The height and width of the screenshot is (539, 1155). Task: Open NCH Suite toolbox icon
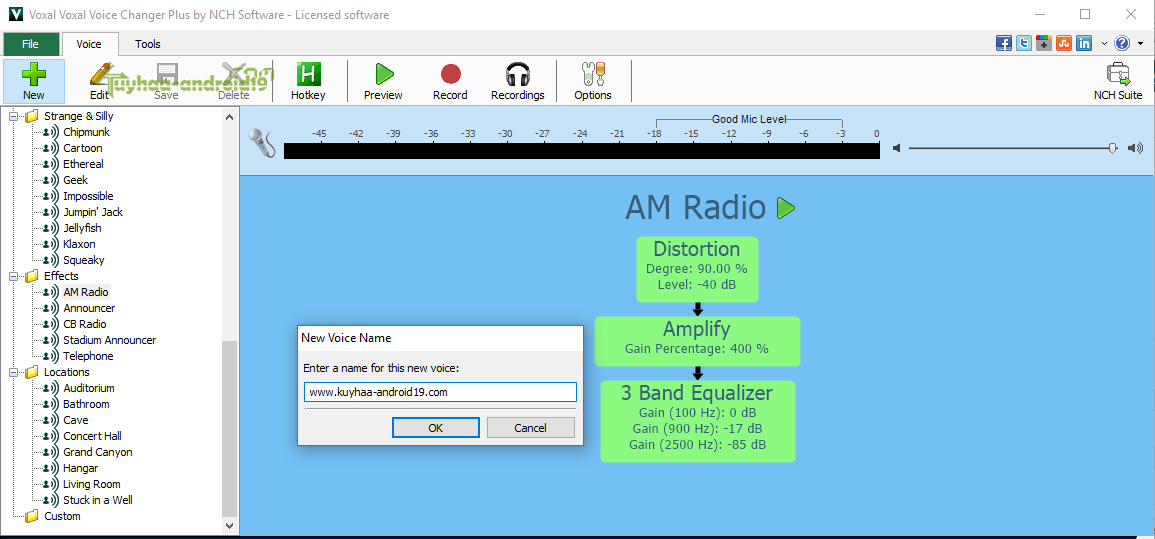coord(1118,75)
